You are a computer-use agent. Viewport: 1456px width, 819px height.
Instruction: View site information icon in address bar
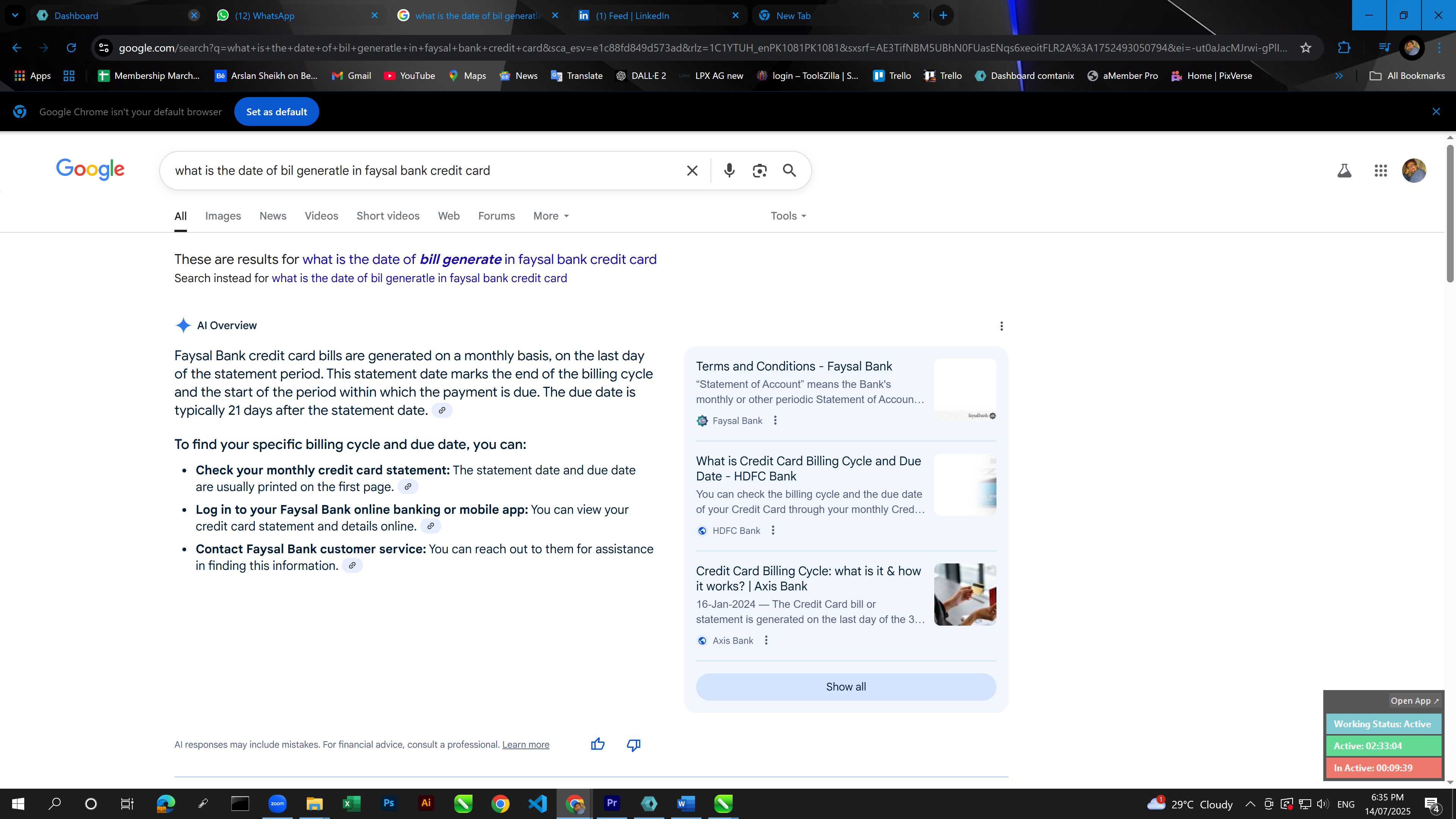[104, 47]
